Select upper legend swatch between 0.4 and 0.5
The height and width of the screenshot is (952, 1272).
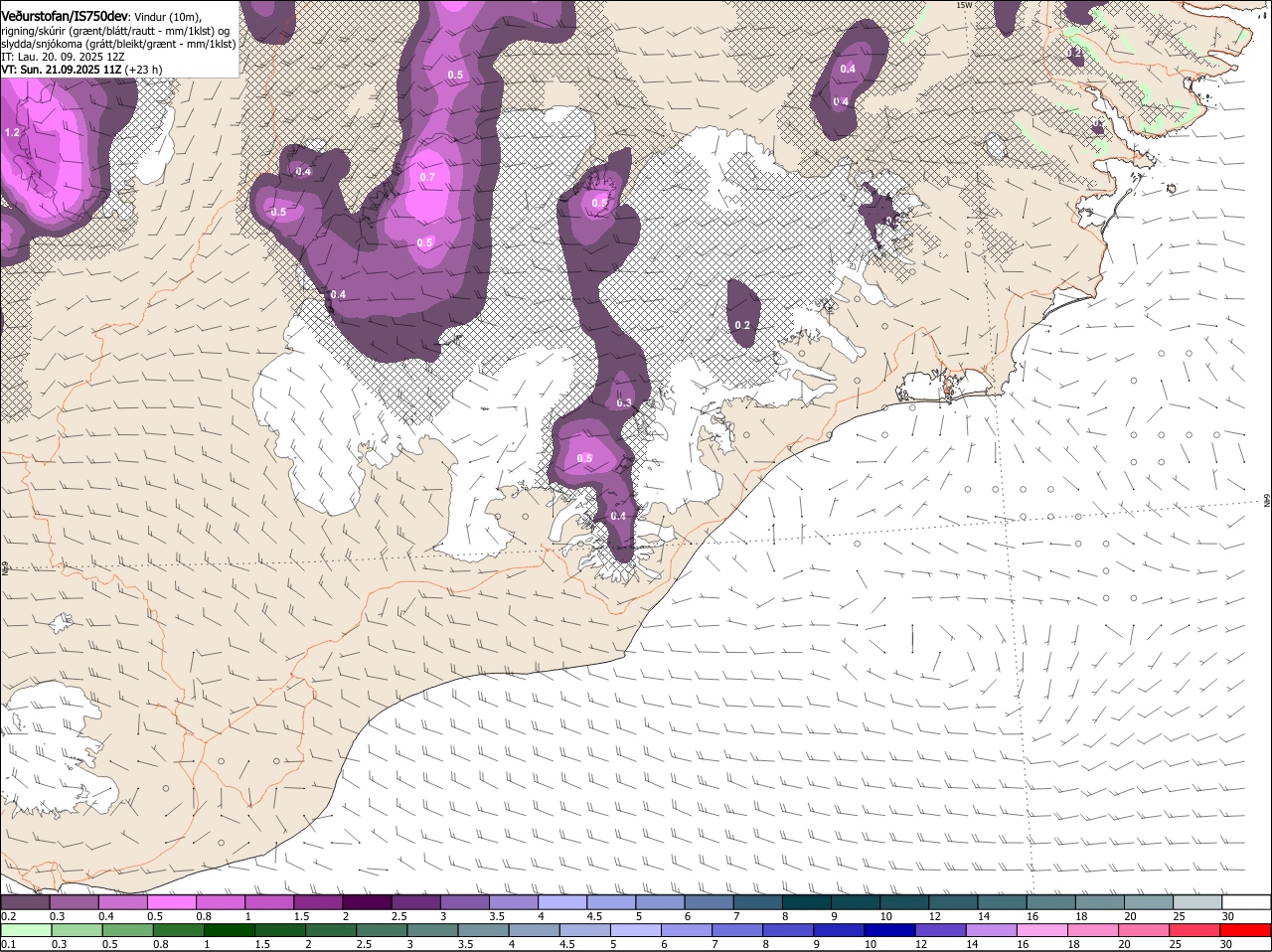pos(122,902)
